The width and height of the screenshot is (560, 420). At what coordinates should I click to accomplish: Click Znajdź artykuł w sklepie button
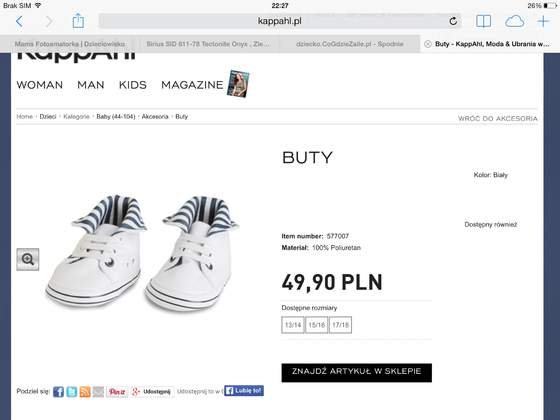pos(356,372)
